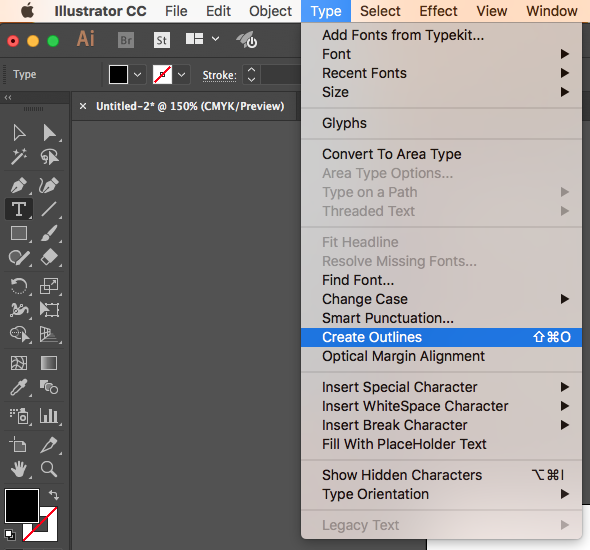This screenshot has width=590, height=550.
Task: Expand the Size submenu
Action: tap(441, 92)
